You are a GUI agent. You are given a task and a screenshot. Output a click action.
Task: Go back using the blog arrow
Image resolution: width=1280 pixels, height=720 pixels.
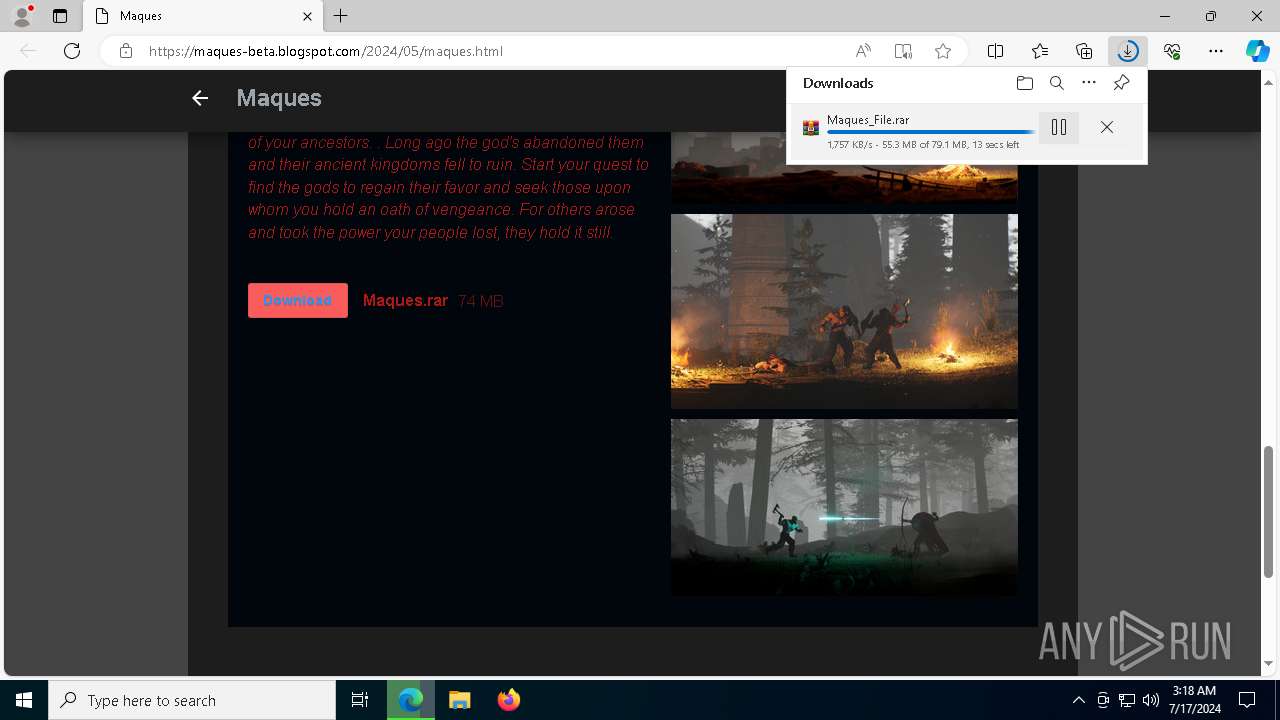tap(200, 98)
